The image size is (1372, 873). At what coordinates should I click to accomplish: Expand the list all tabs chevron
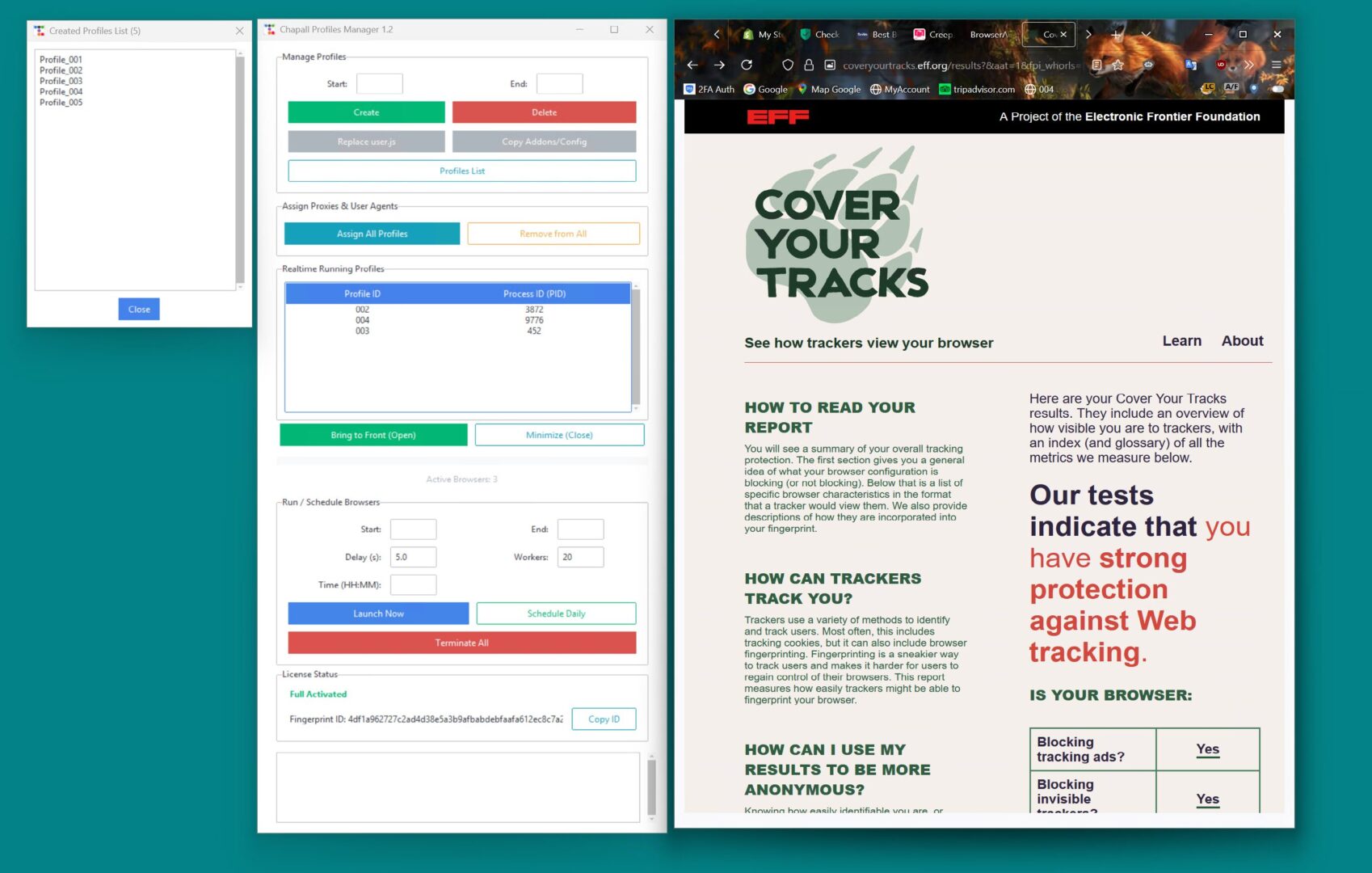[1146, 35]
